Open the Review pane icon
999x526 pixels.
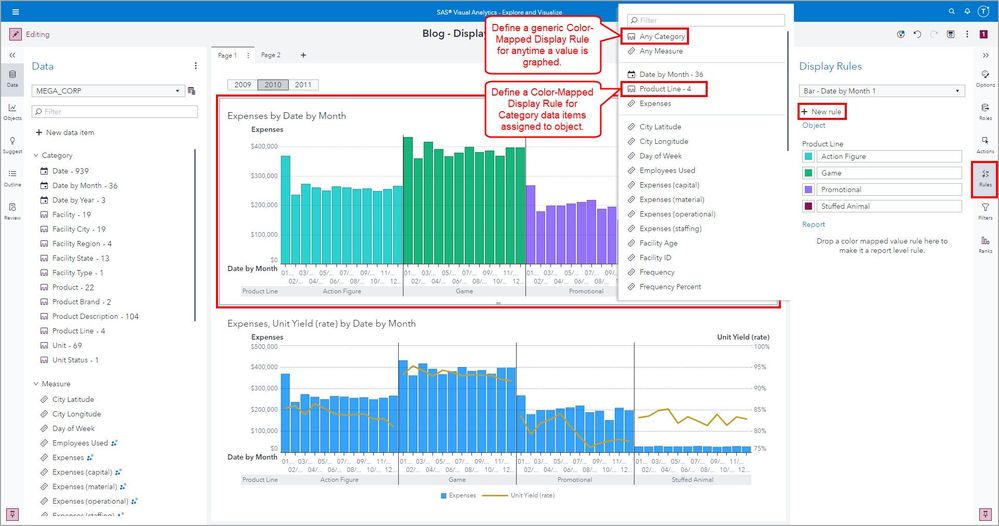click(x=12, y=211)
